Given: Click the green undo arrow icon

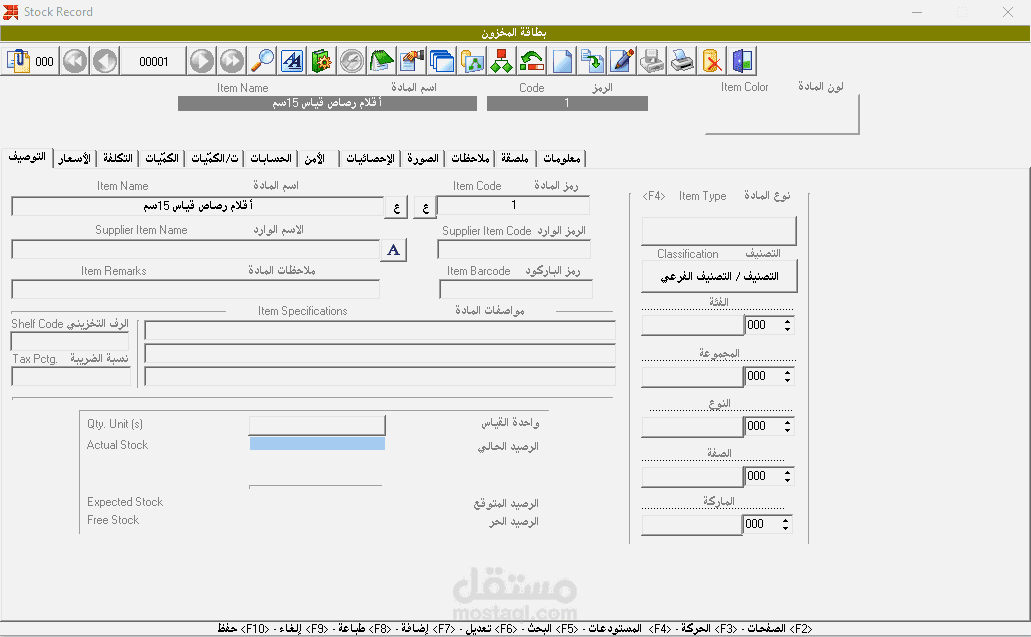Looking at the screenshot, I should pos(532,61).
